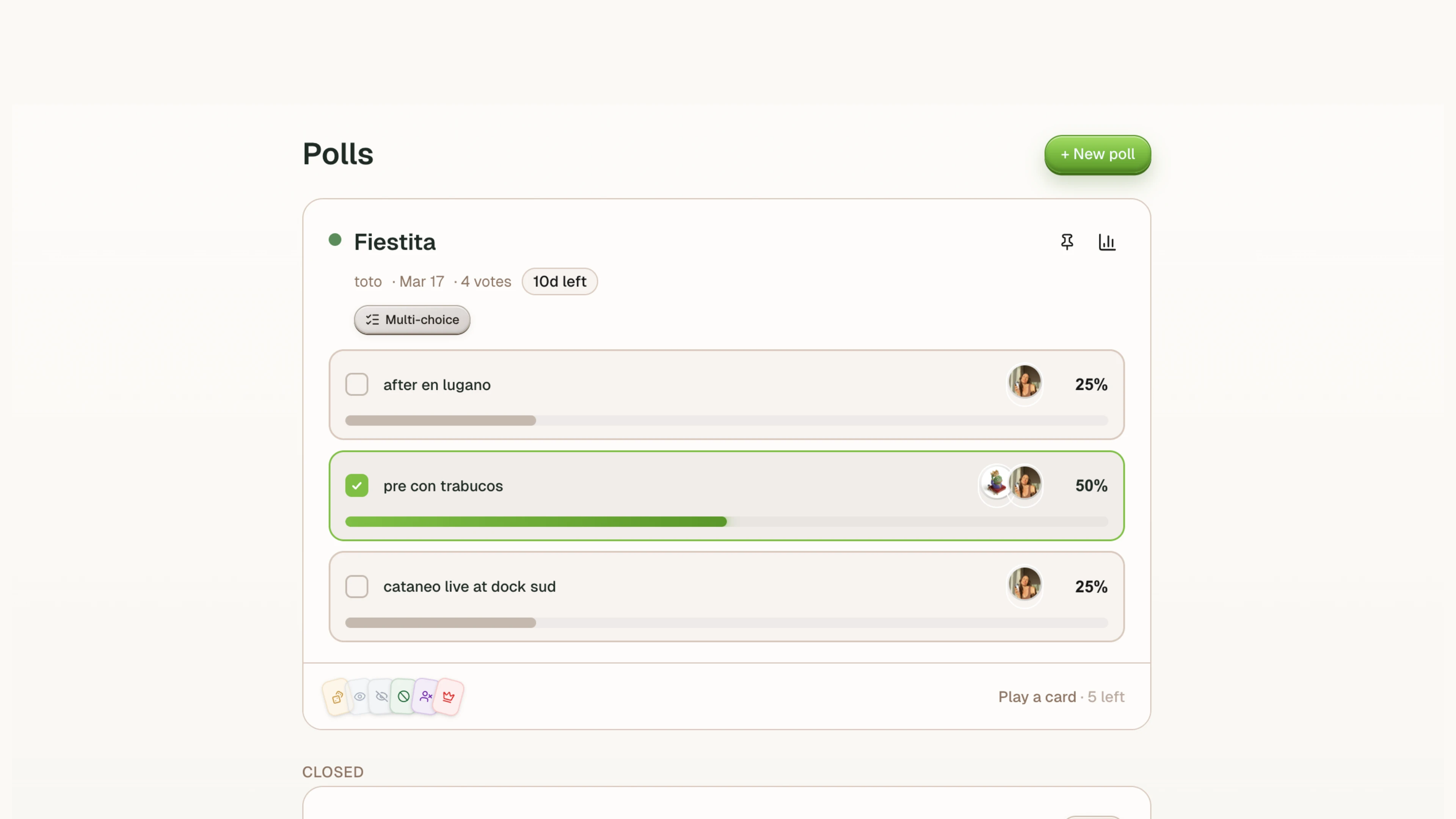Image resolution: width=1456 pixels, height=819 pixels.
Task: Pick the hidden-eye anonymity card
Action: click(381, 697)
